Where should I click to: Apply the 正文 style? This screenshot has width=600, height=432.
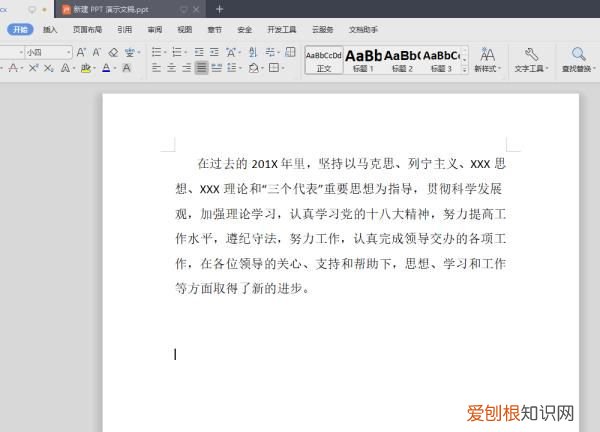324,60
